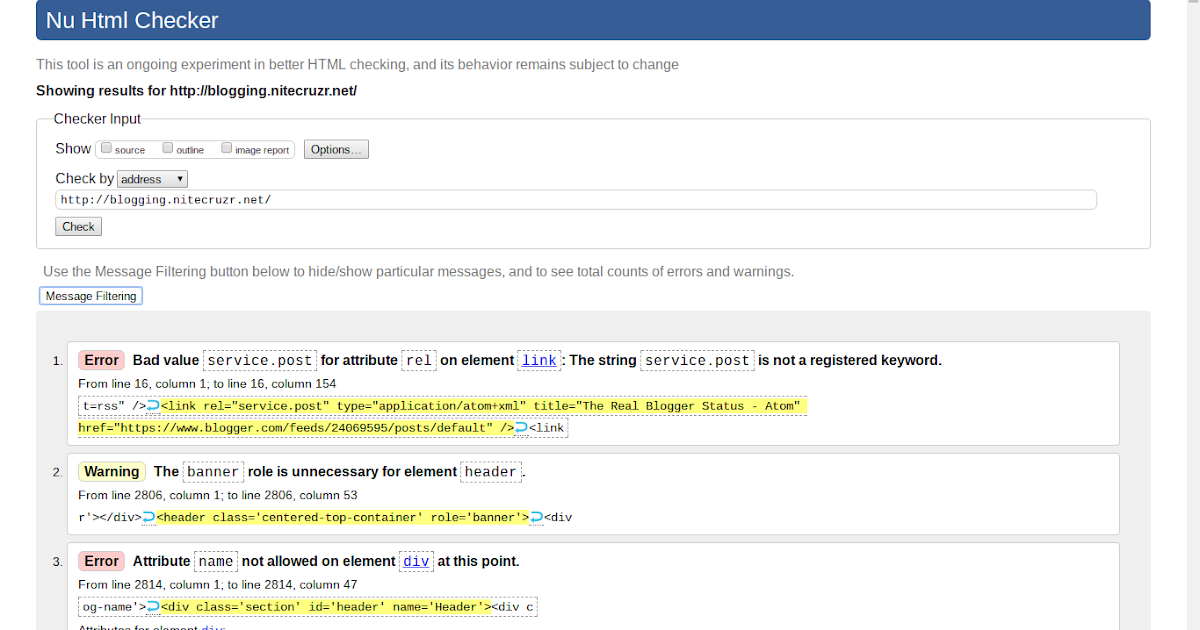1200x630 pixels.
Task: Enable the image report checkbox
Action: 226,147
